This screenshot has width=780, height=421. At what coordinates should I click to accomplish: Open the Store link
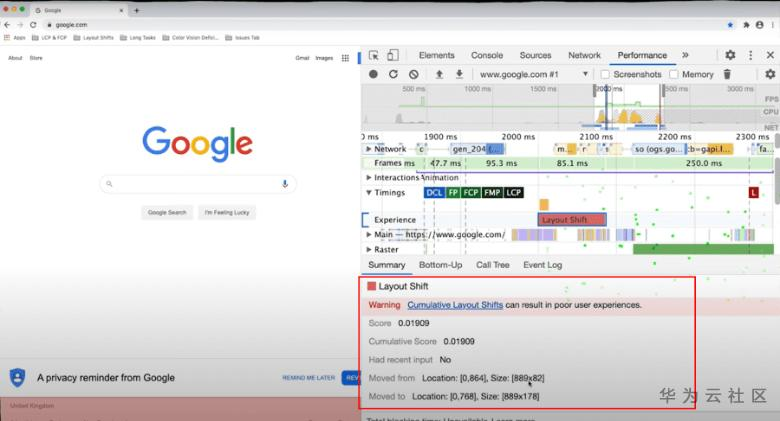click(36, 58)
